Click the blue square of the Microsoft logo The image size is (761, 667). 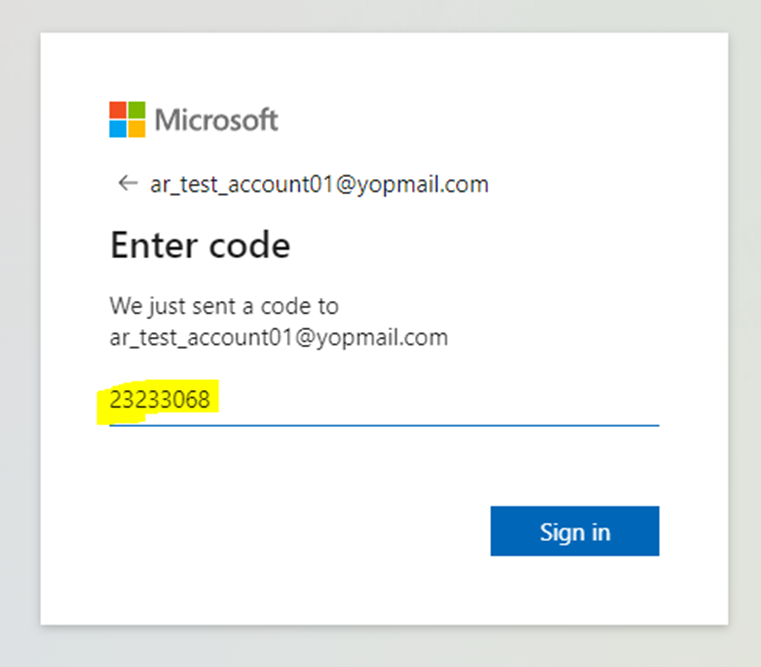pos(118,129)
